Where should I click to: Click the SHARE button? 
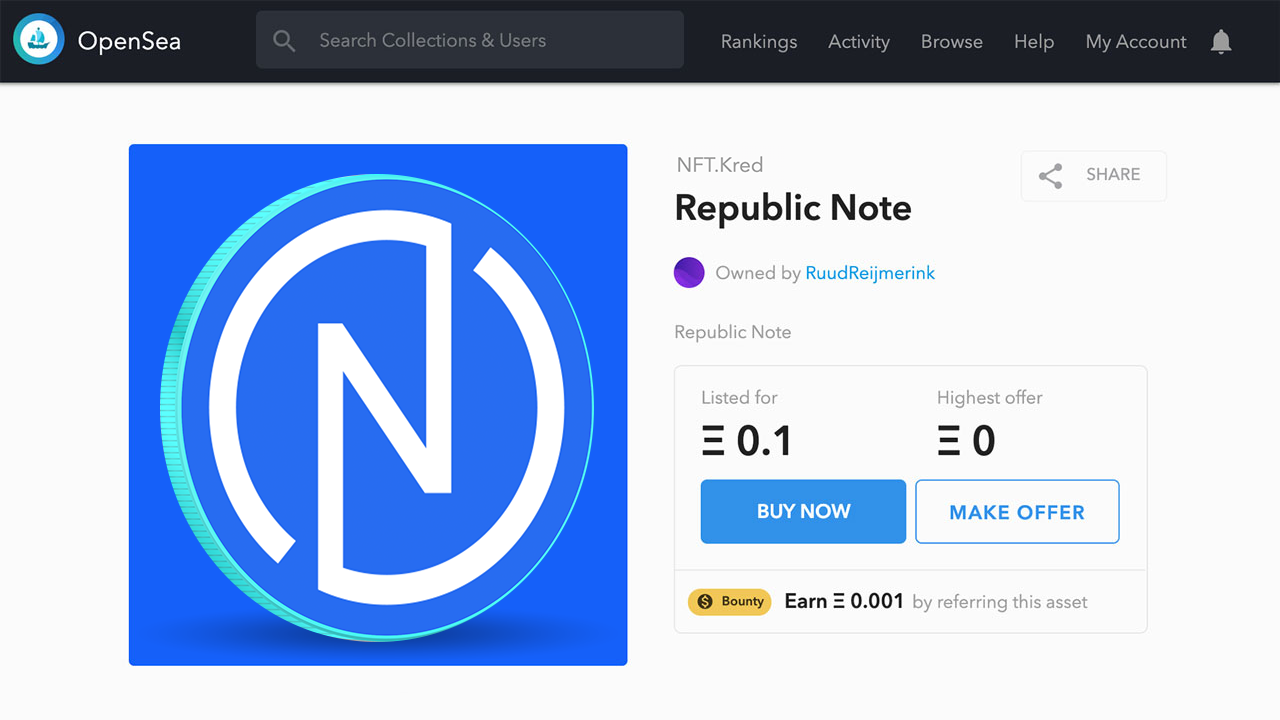pos(1094,176)
